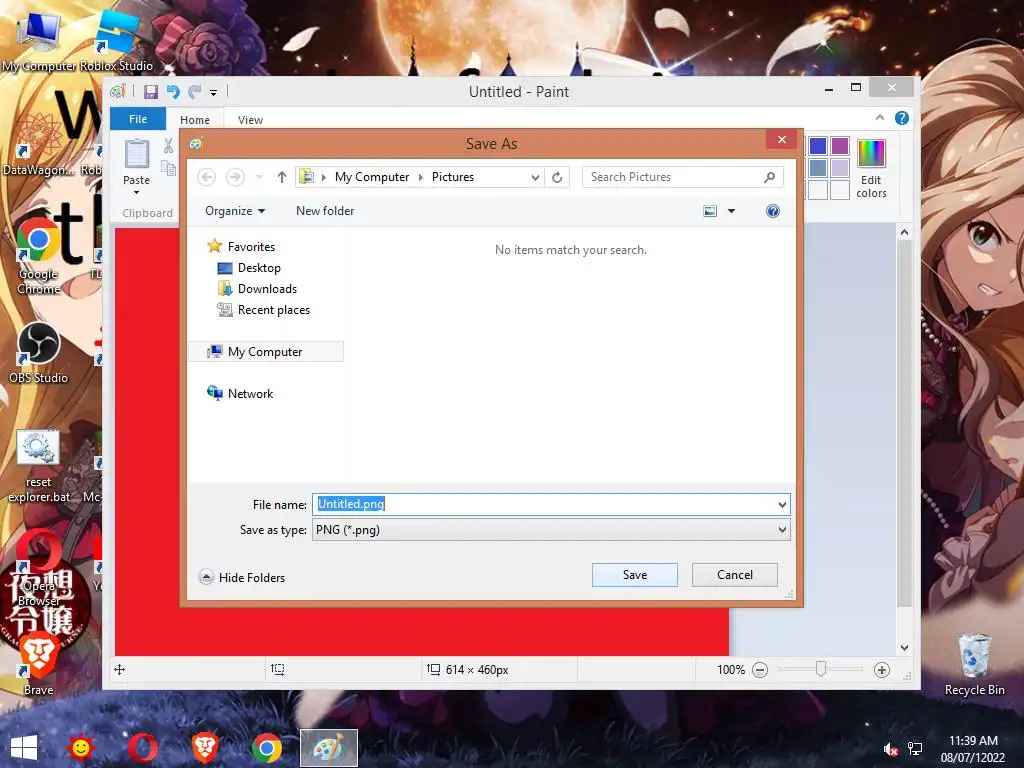Viewport: 1024px width, 768px height.
Task: Click the Save button
Action: tap(635, 575)
